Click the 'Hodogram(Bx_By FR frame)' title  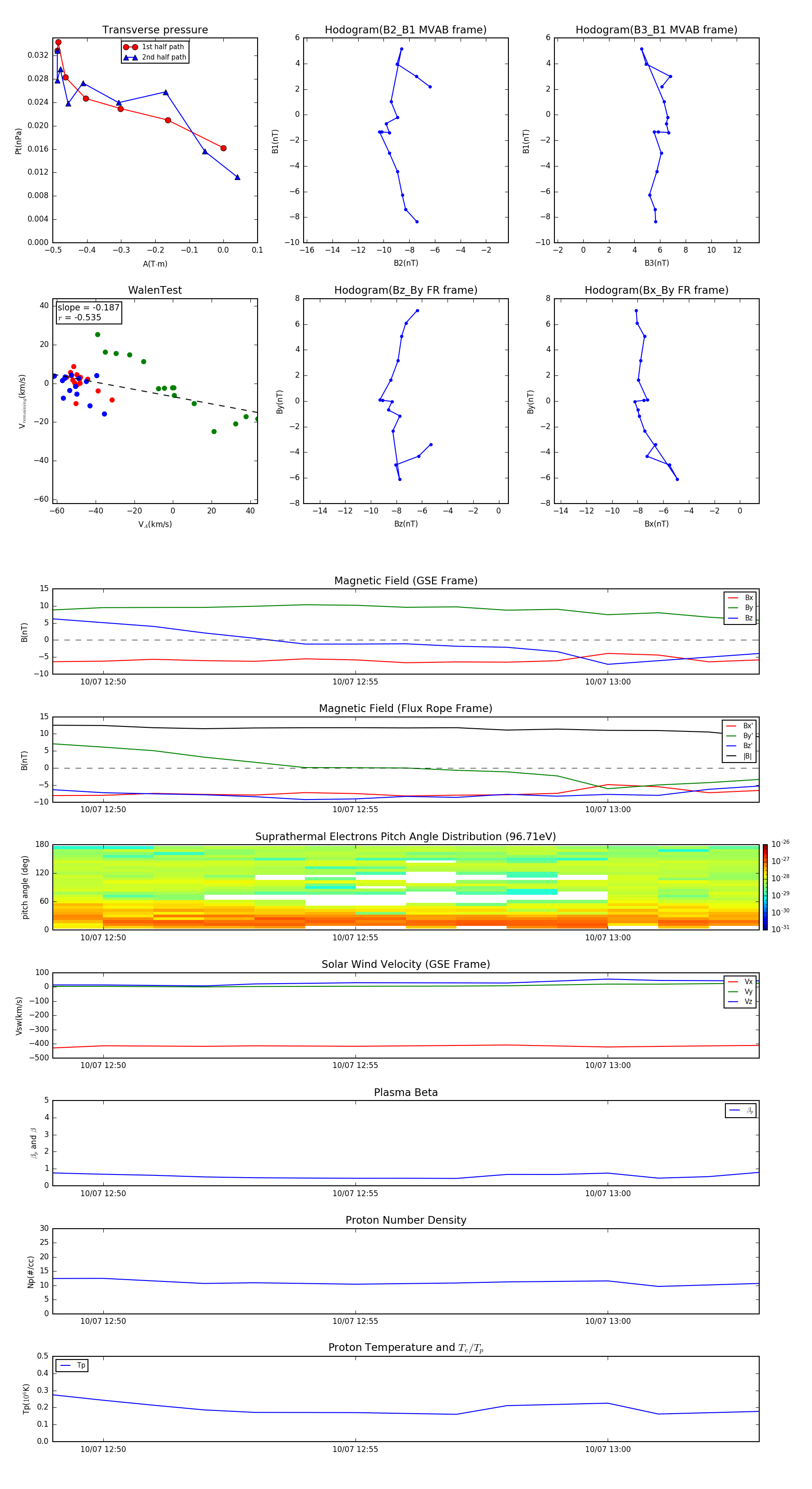656,290
